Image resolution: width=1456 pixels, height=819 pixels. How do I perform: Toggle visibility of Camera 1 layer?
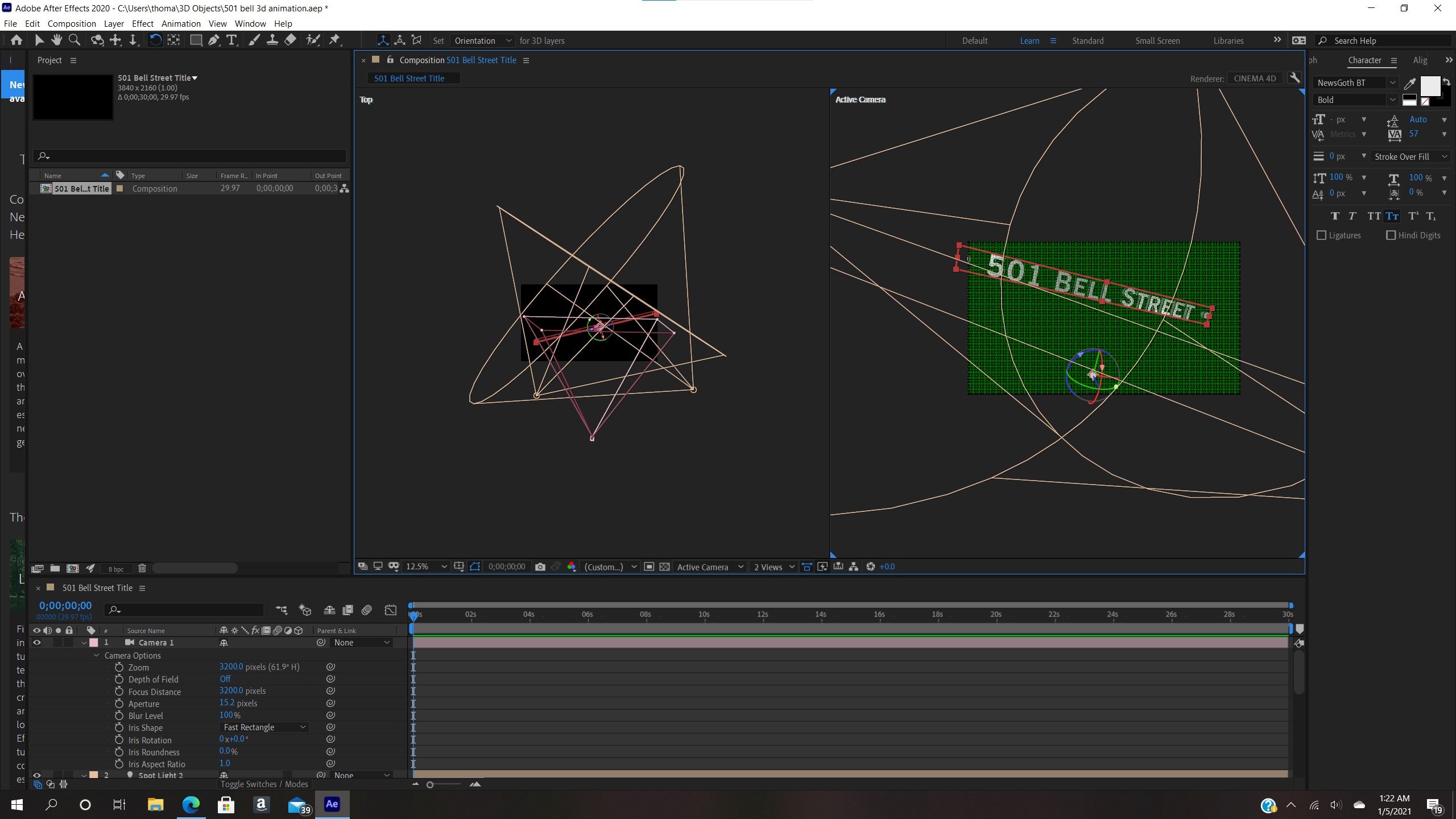tap(36, 642)
